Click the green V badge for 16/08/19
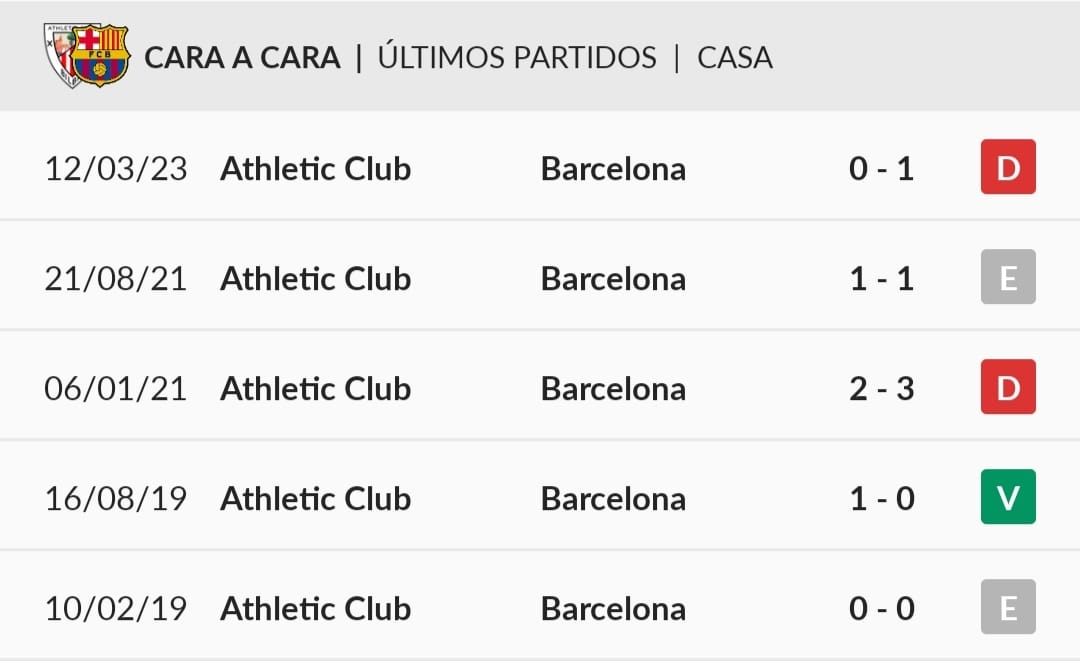This screenshot has width=1080, height=661. pos(1008,497)
